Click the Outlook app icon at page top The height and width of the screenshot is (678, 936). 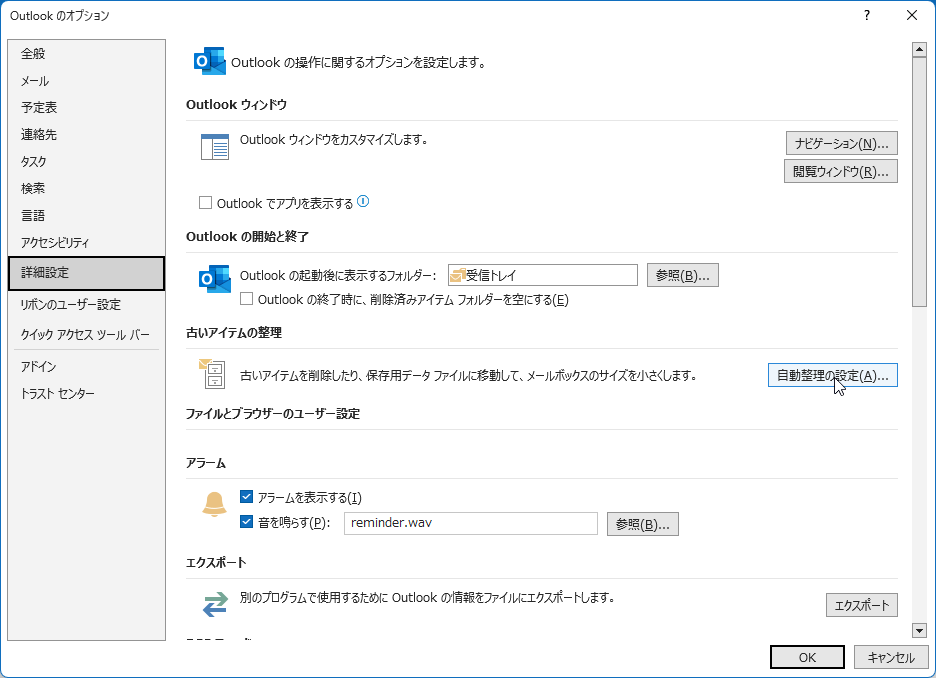[x=209, y=60]
